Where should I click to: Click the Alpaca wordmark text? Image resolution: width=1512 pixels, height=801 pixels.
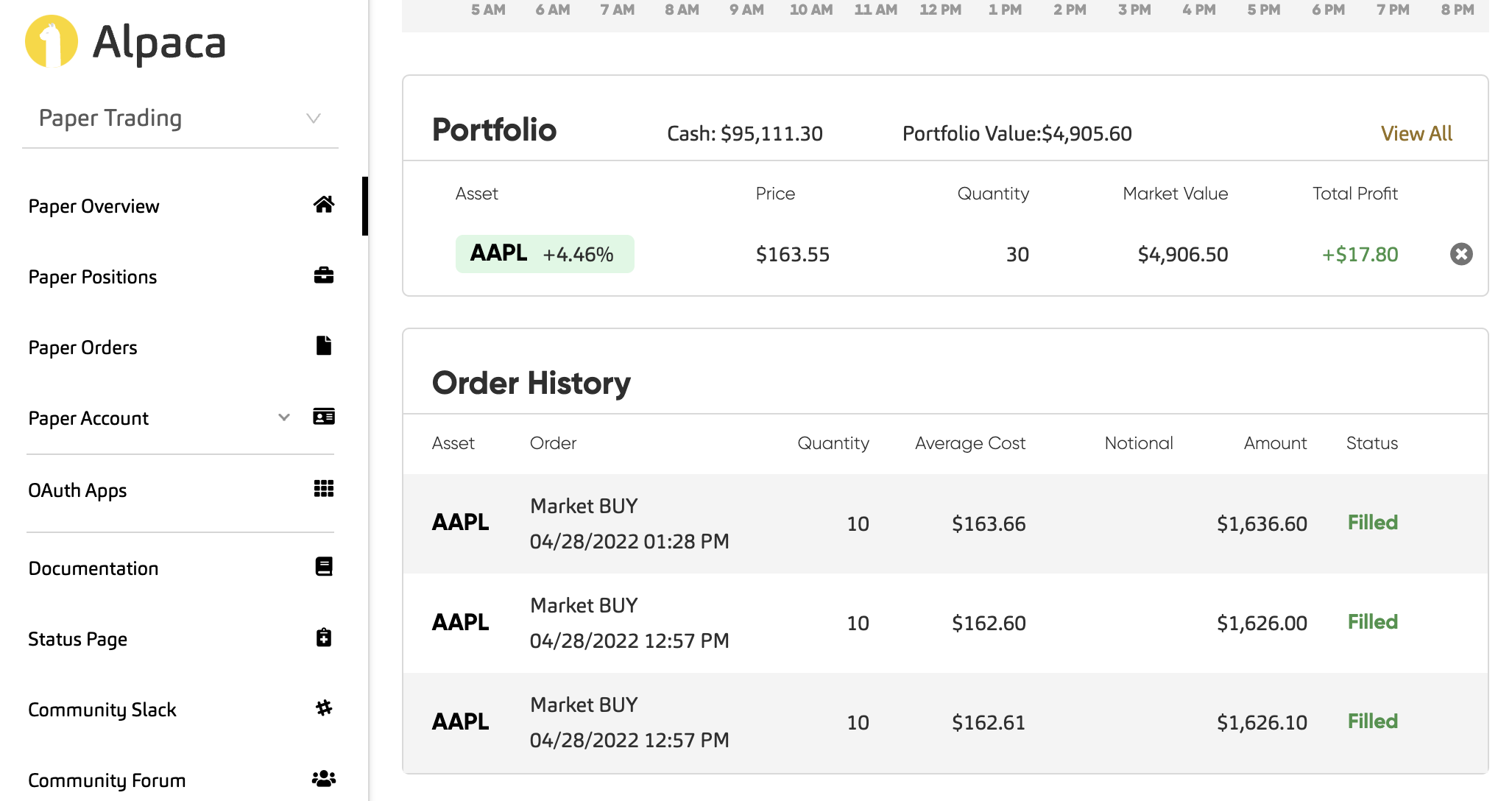pyautogui.click(x=159, y=43)
